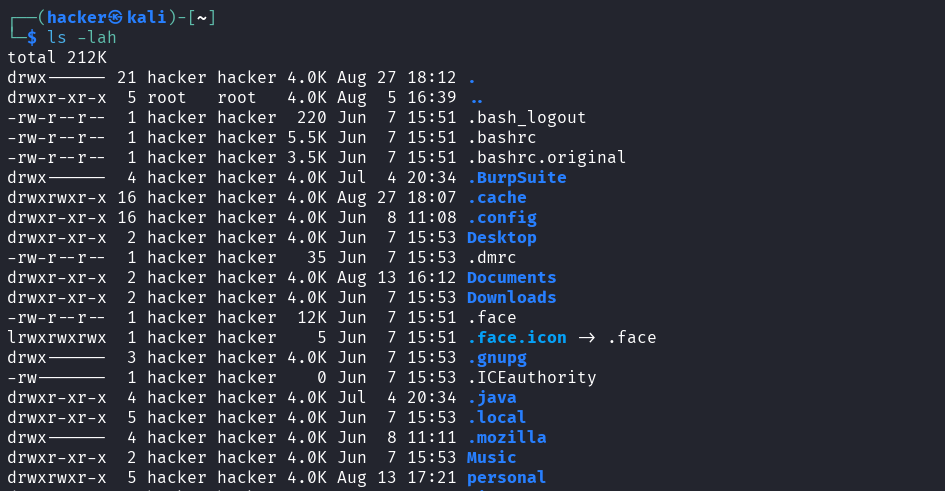This screenshot has height=491, width=945.
Task: Select the .java directory name
Action: click(x=491, y=397)
